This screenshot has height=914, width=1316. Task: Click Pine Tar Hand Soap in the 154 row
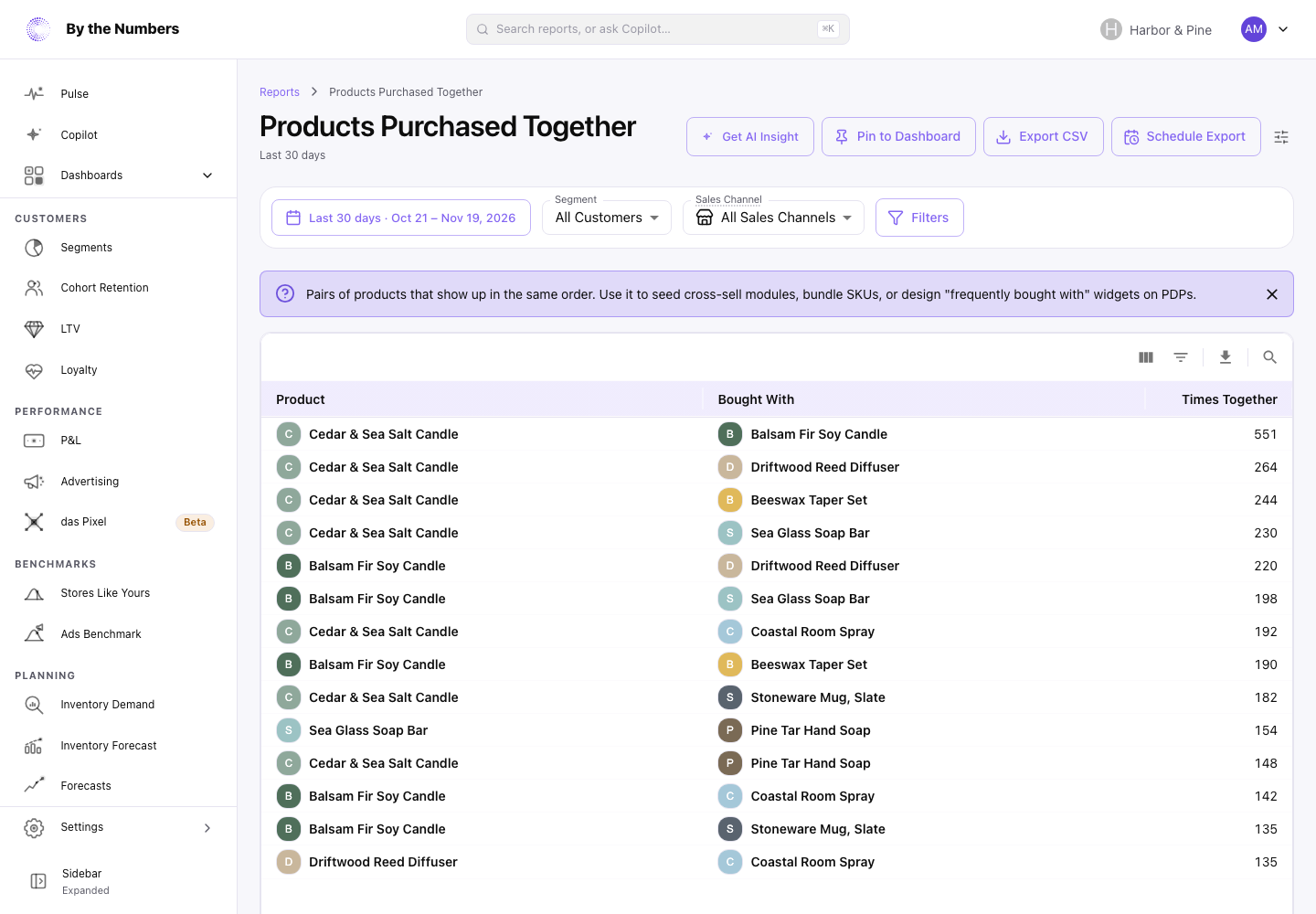(811, 730)
